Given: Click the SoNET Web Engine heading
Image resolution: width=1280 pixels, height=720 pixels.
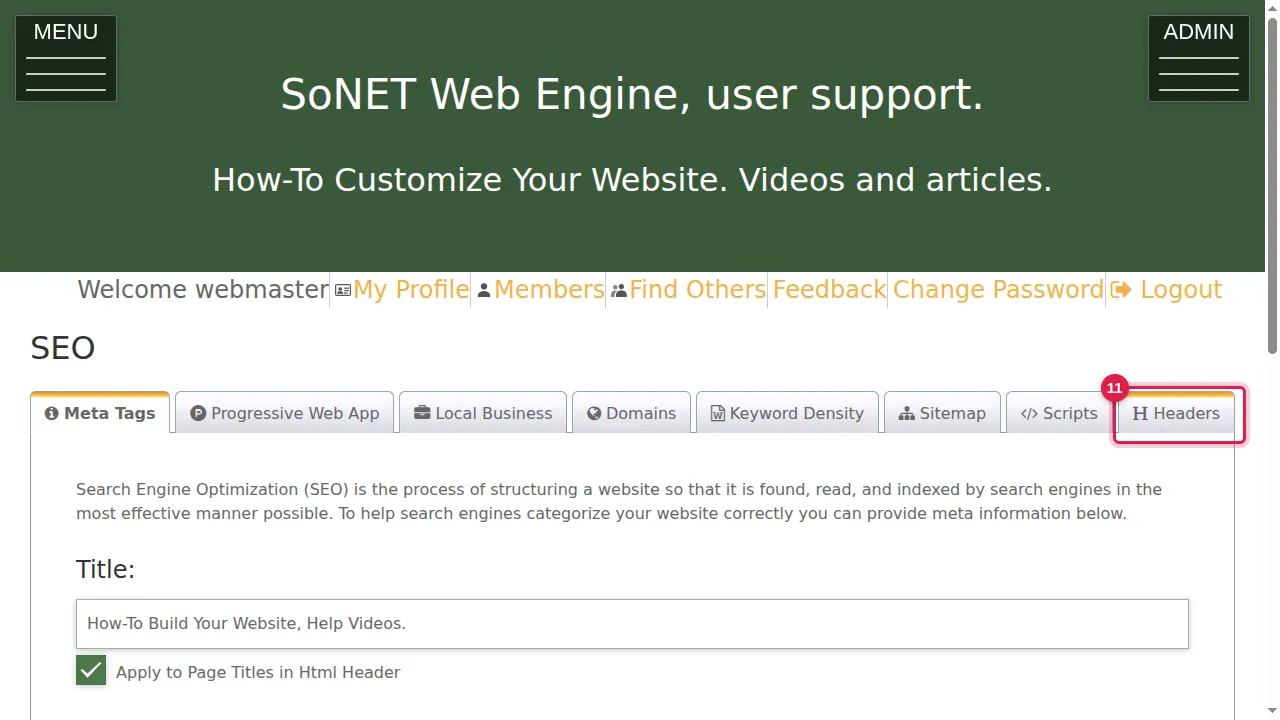Looking at the screenshot, I should [632, 94].
